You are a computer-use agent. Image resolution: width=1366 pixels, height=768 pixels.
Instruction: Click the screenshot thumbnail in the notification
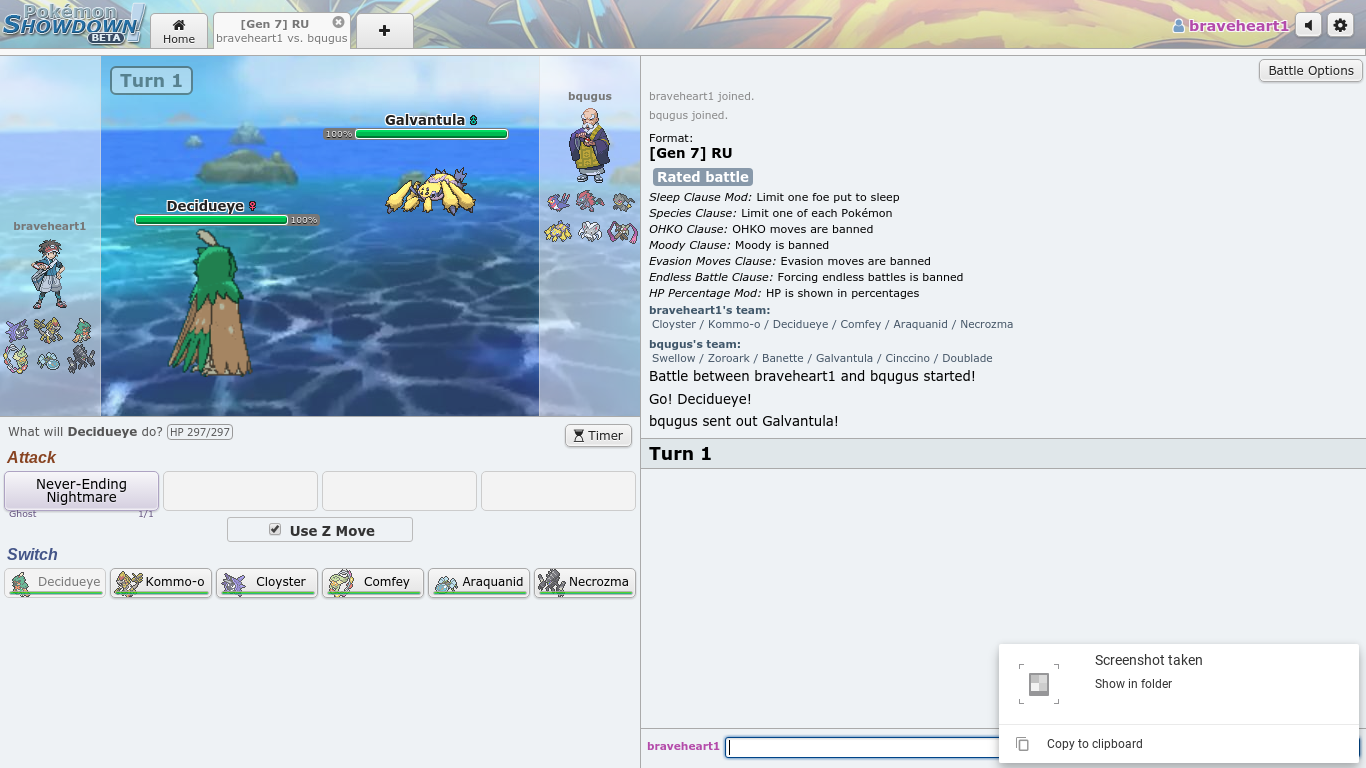(1039, 684)
